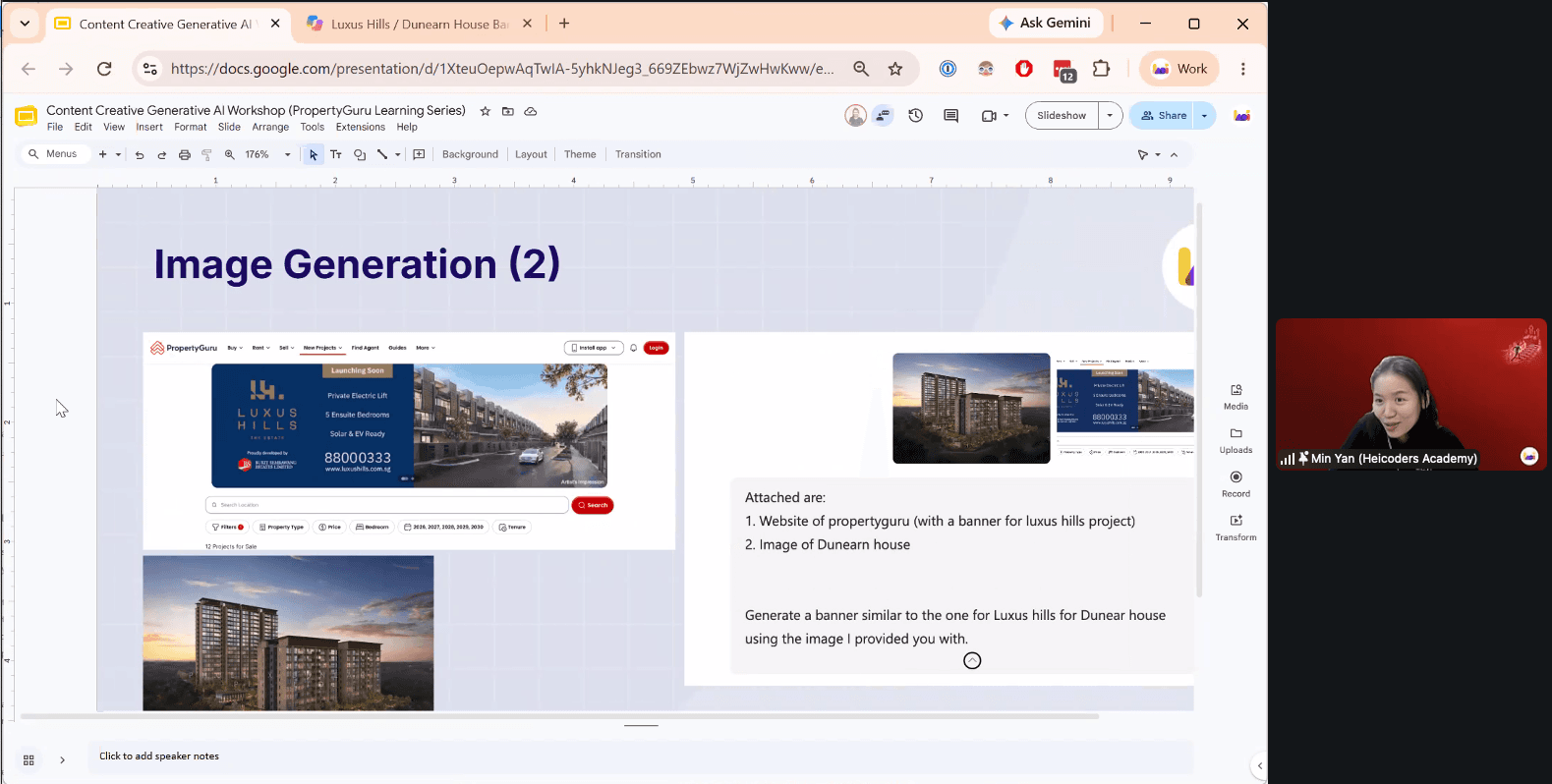The width and height of the screenshot is (1552, 784).
Task: Open the Uploads side panel
Action: point(1236,440)
